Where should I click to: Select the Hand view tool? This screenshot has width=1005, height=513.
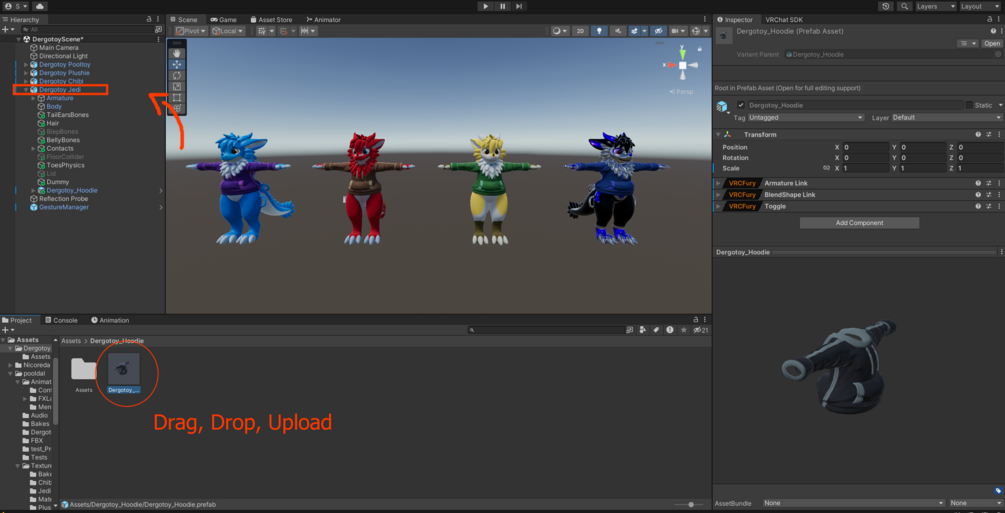point(177,53)
